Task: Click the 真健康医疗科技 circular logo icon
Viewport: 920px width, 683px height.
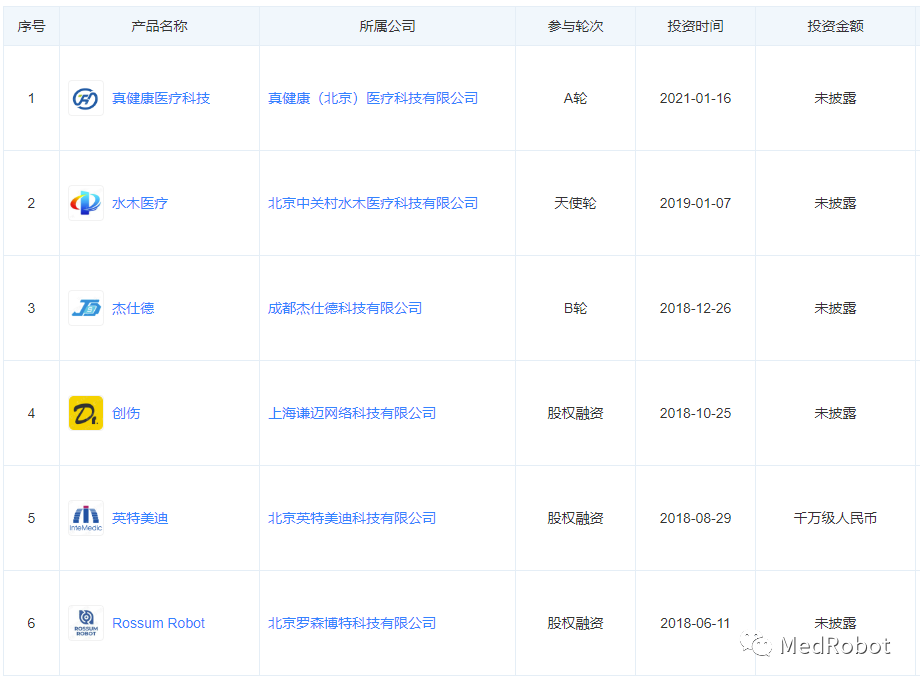Action: pyautogui.click(x=85, y=98)
